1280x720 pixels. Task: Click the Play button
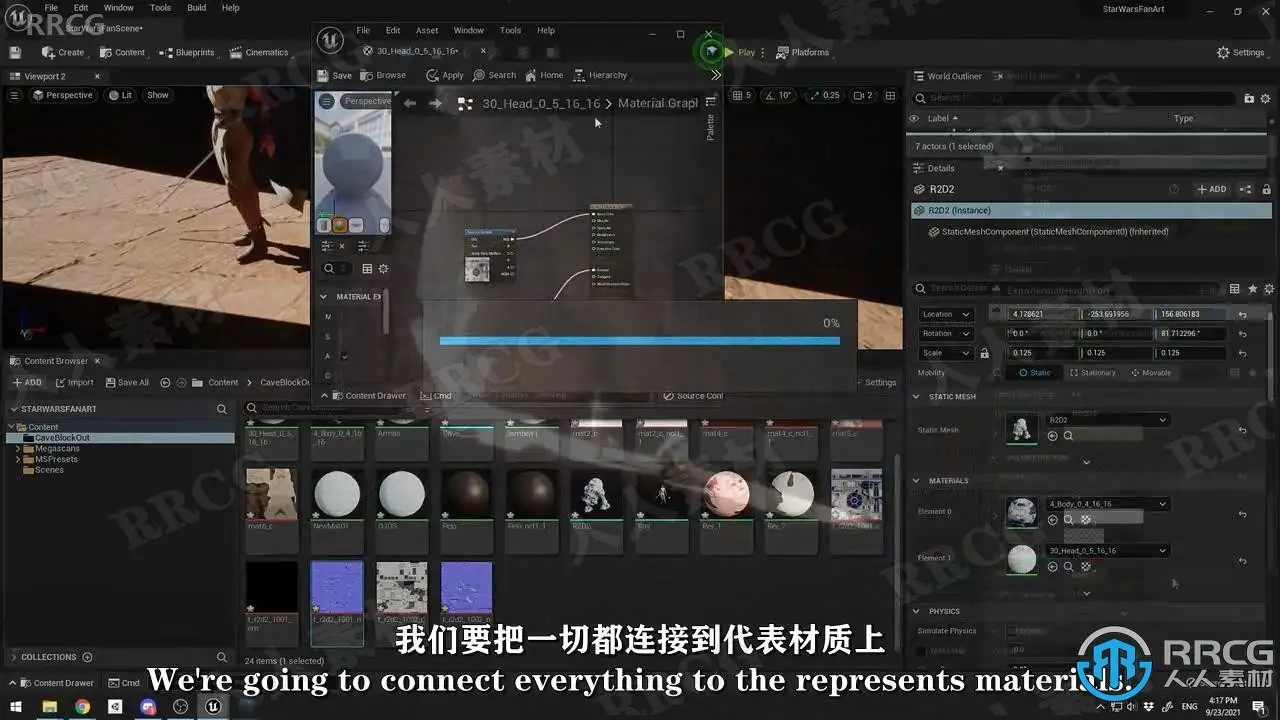740,52
